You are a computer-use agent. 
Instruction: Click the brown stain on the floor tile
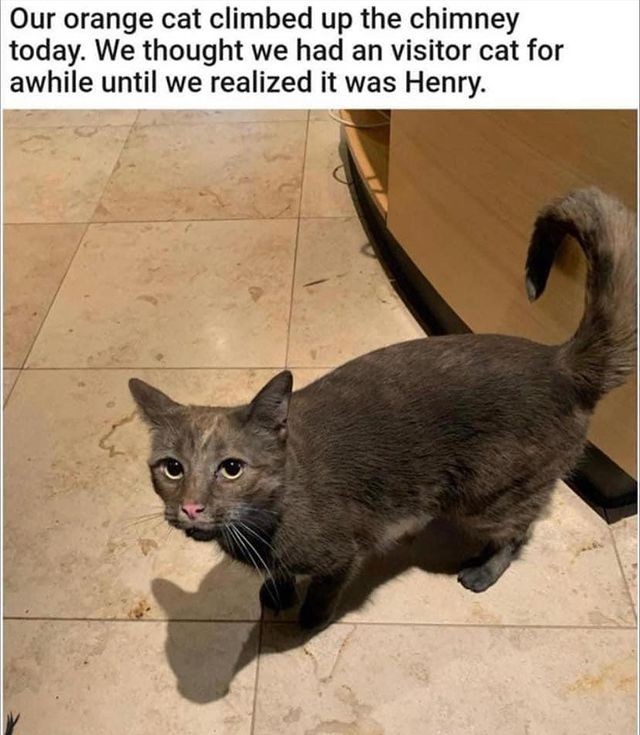(113, 436)
